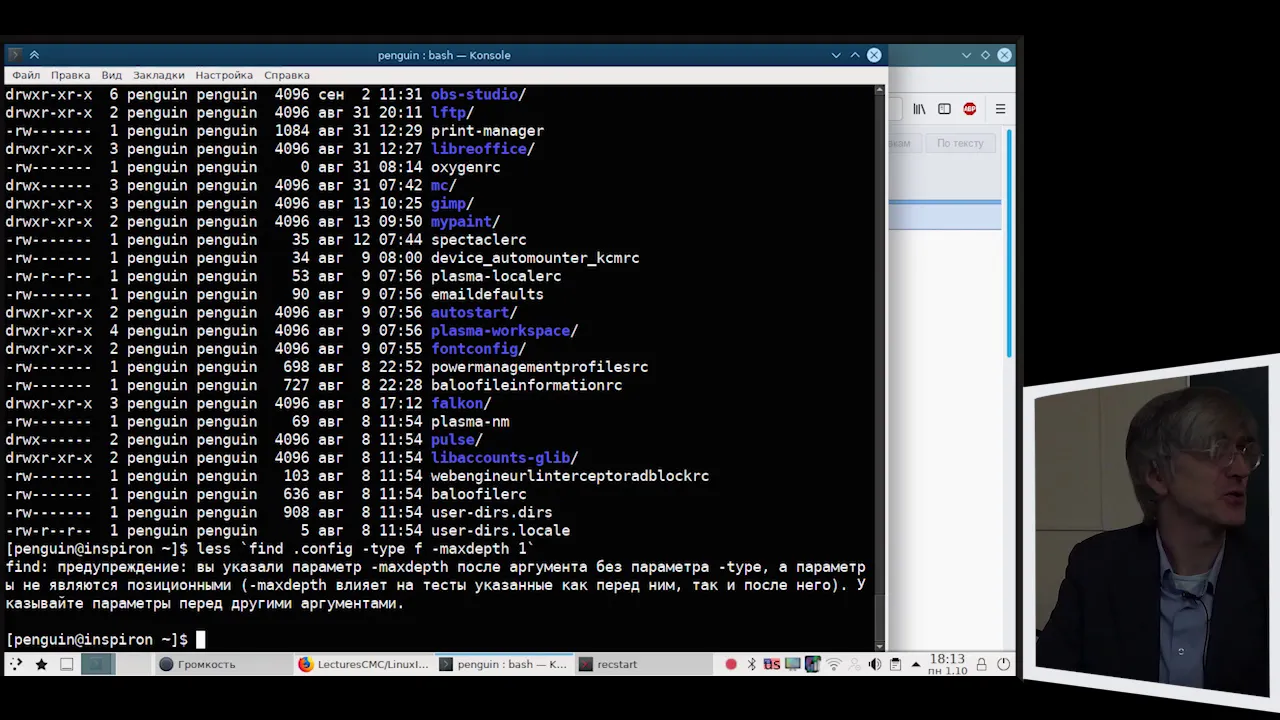Open the Закладки menu
Screen dimensions: 1280x720
158,75
